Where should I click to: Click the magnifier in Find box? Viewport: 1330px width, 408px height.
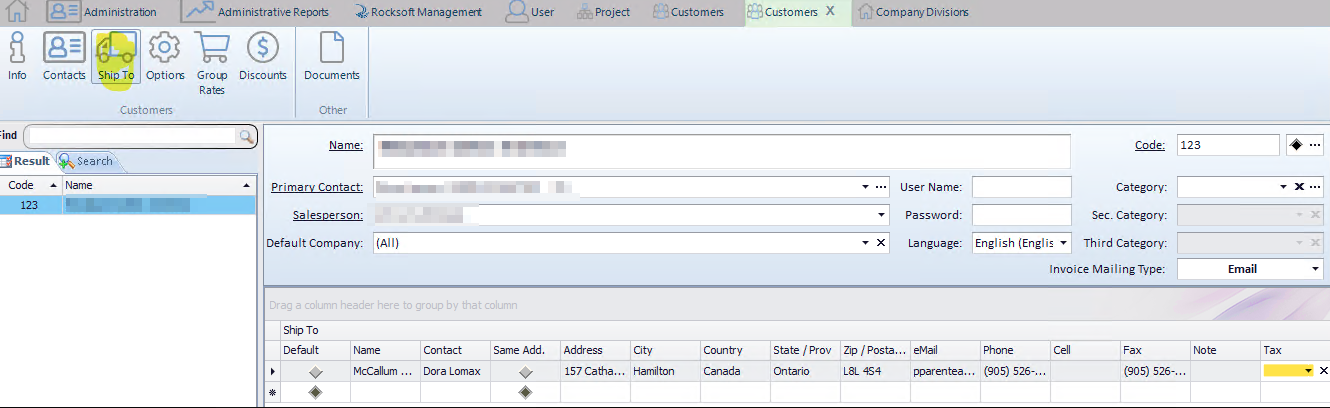[x=245, y=136]
